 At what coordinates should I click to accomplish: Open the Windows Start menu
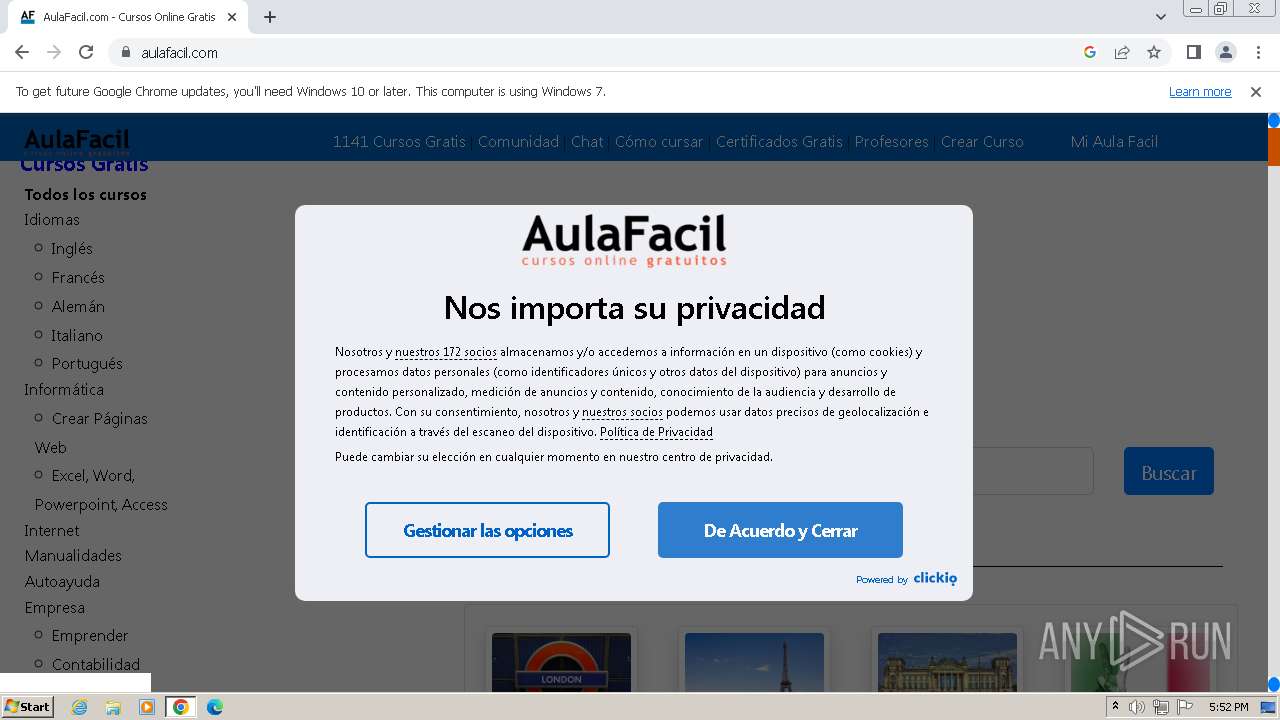27,707
